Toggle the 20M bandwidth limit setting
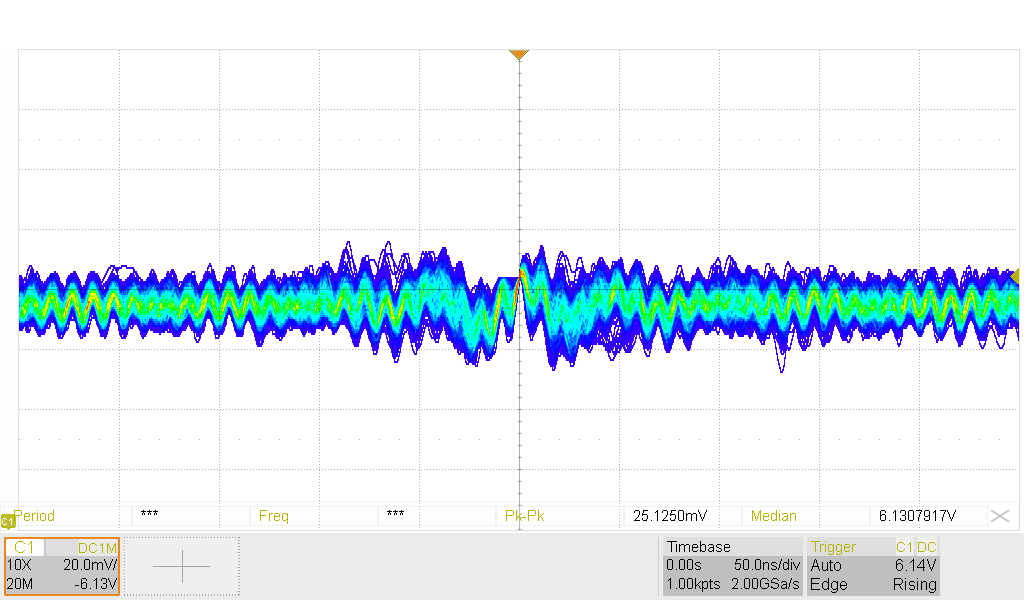 [20, 584]
